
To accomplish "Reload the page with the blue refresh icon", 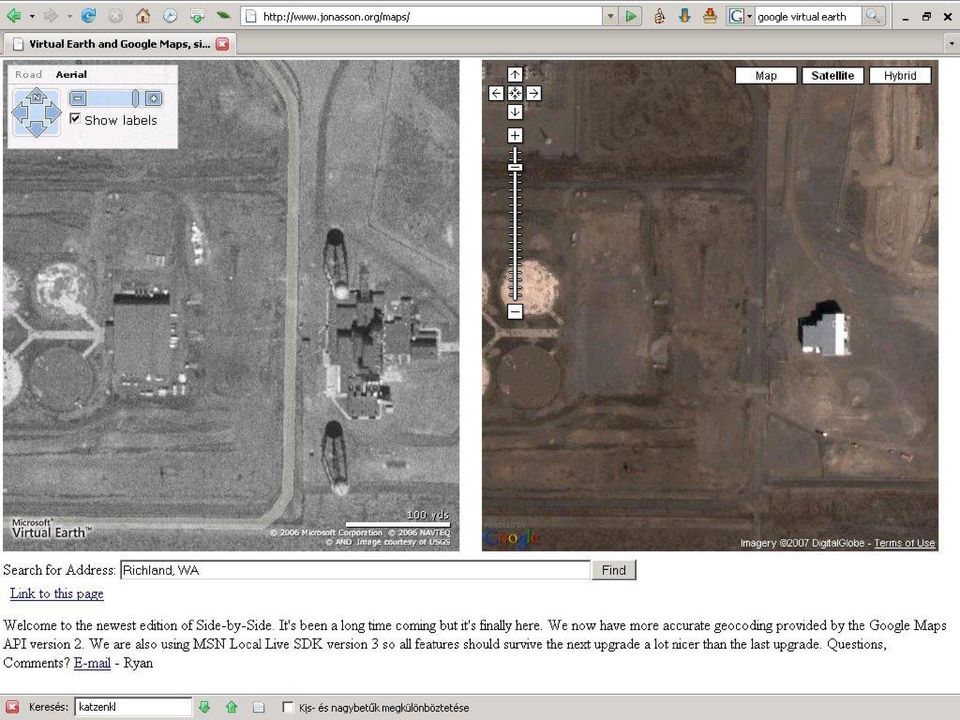I will coord(89,16).
